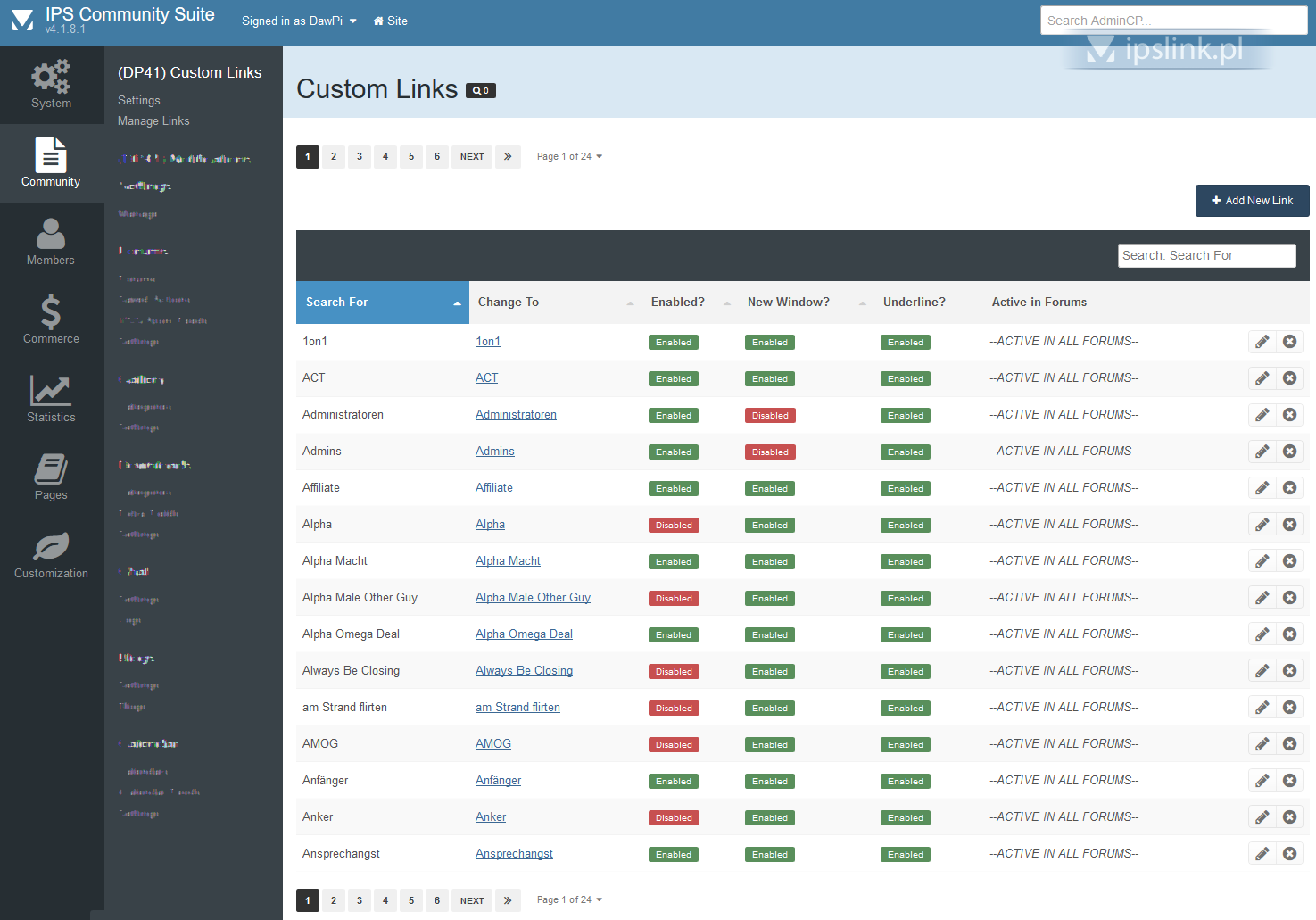Open the Pages section in sidebar
Image resolution: width=1316 pixels, height=920 pixels.
[x=52, y=477]
